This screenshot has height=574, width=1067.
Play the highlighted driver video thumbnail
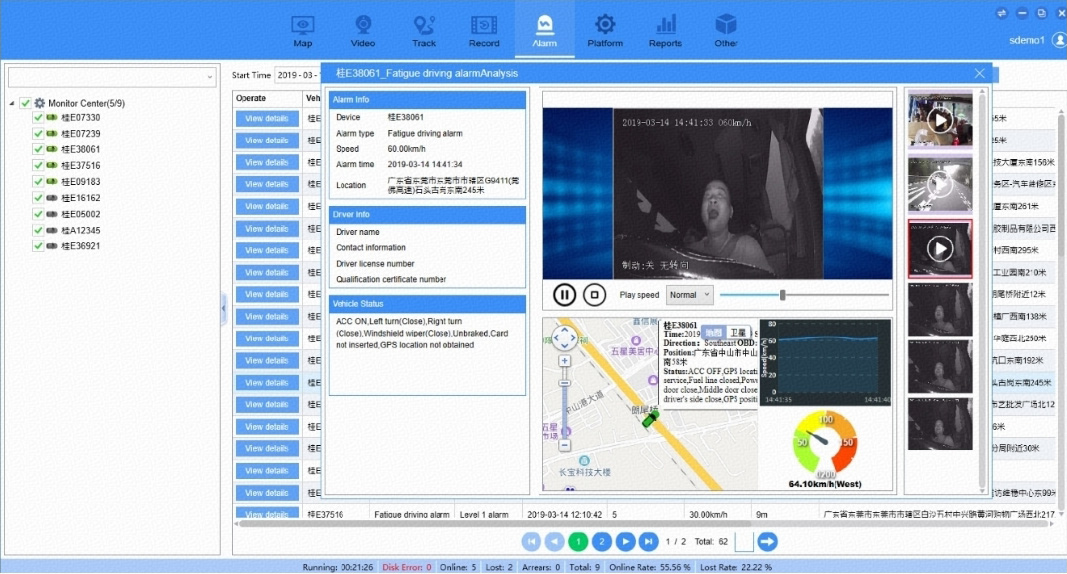pyautogui.click(x=940, y=249)
